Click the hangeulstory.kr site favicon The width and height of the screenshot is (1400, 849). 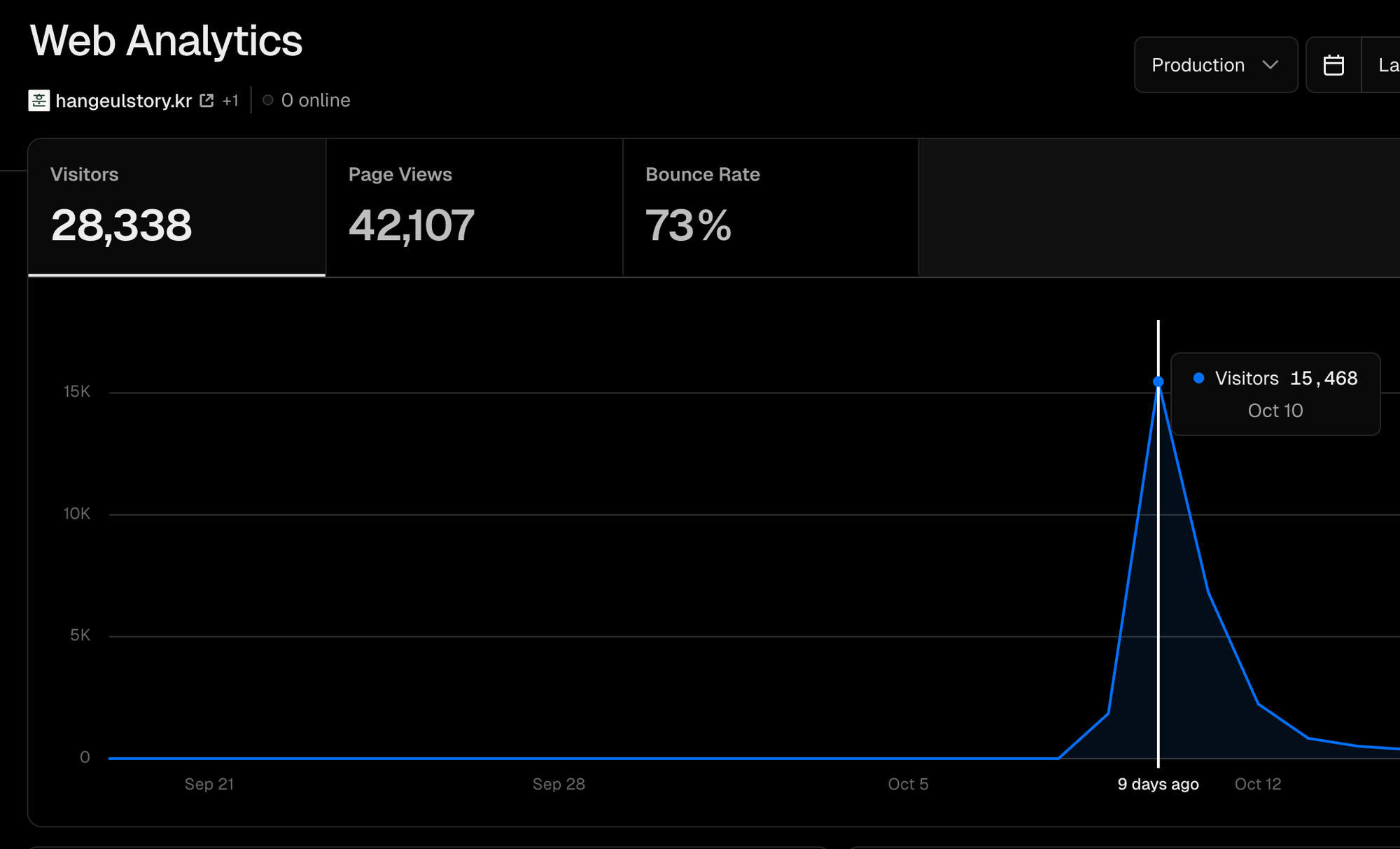point(38,100)
